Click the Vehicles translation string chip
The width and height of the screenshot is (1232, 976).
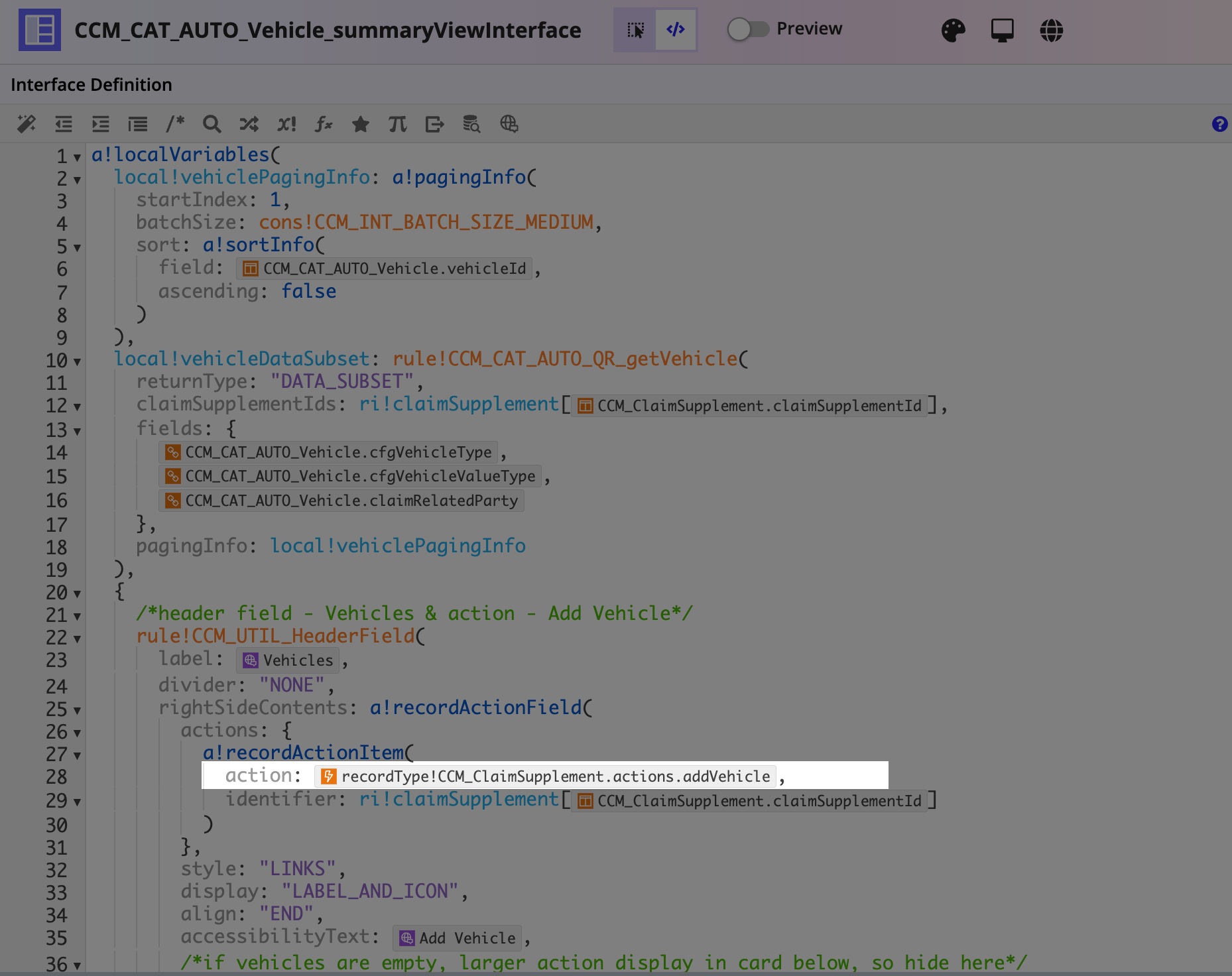[288, 660]
